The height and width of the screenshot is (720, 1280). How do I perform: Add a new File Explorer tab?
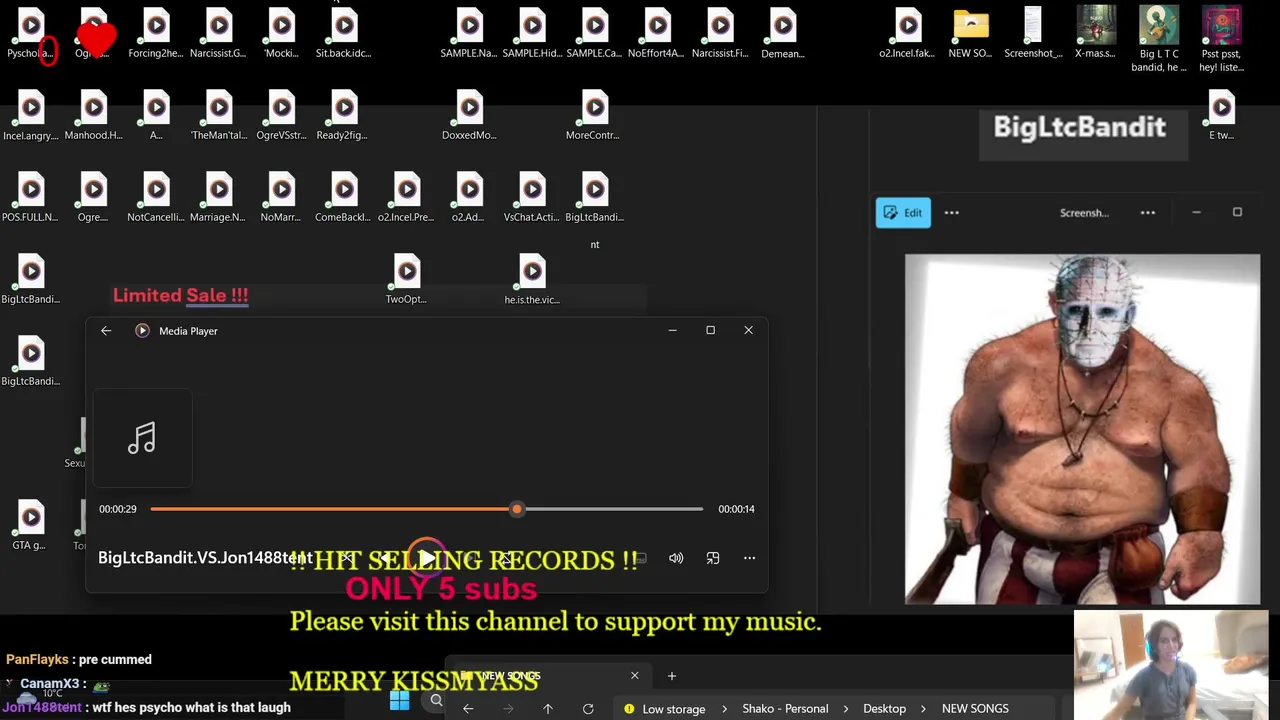pyautogui.click(x=672, y=676)
